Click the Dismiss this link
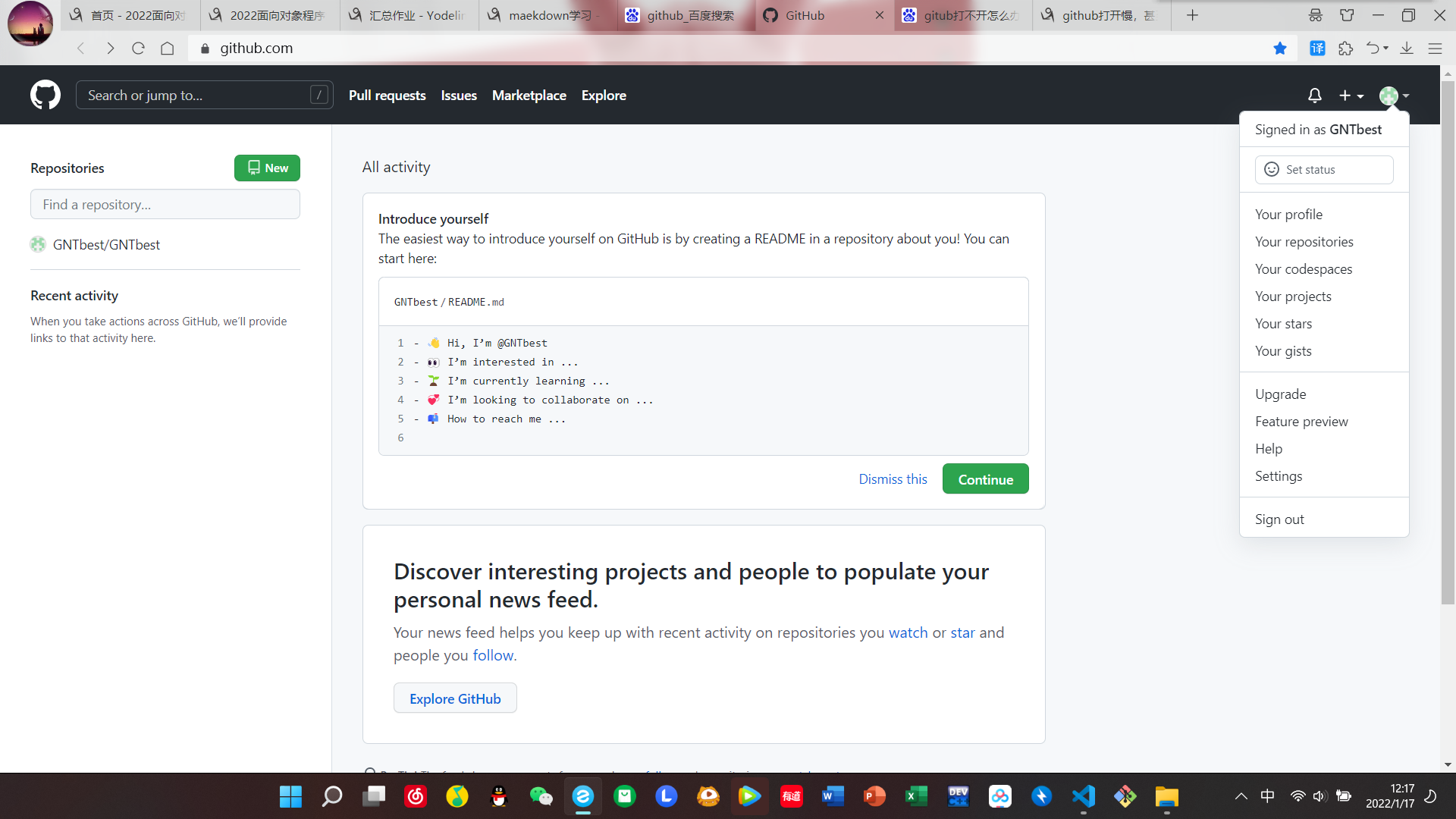The width and height of the screenshot is (1456, 819). click(893, 479)
